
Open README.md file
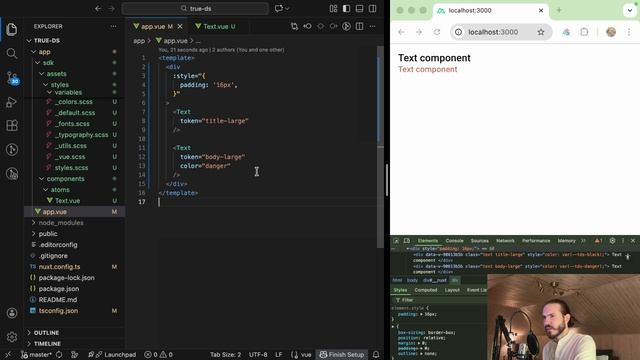pyautogui.click(x=58, y=300)
